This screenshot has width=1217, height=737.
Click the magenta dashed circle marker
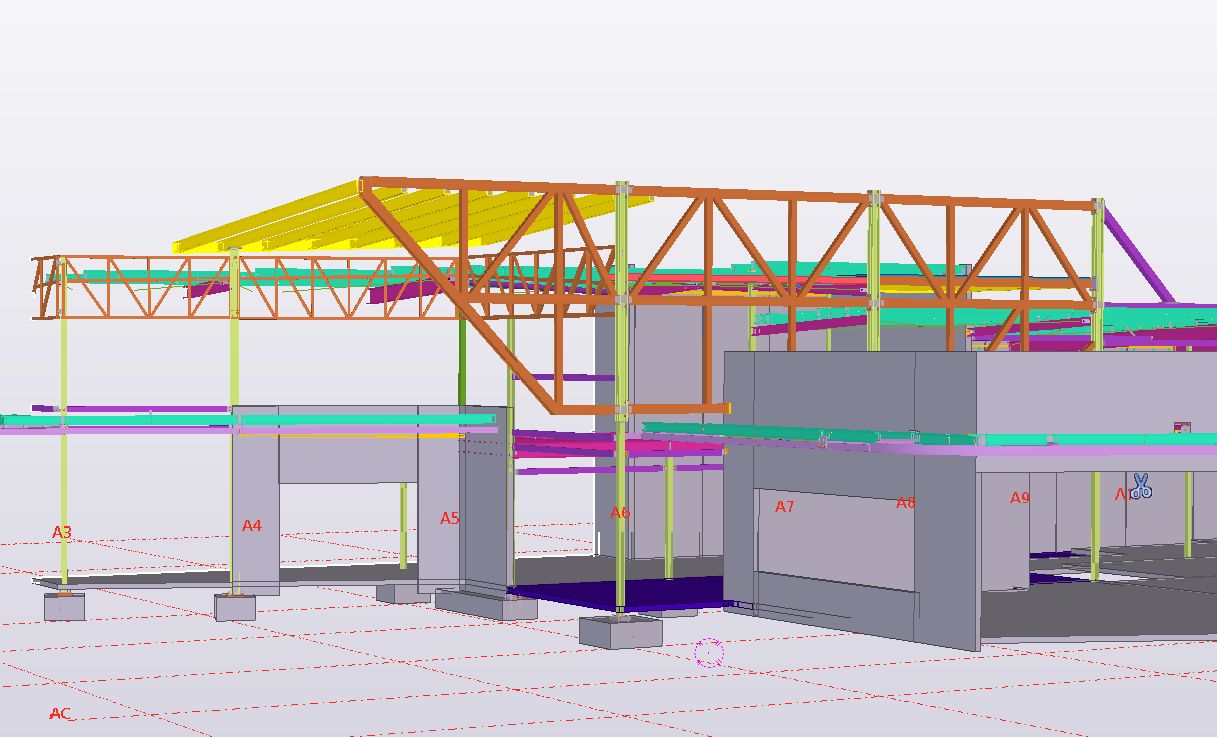pos(709,653)
